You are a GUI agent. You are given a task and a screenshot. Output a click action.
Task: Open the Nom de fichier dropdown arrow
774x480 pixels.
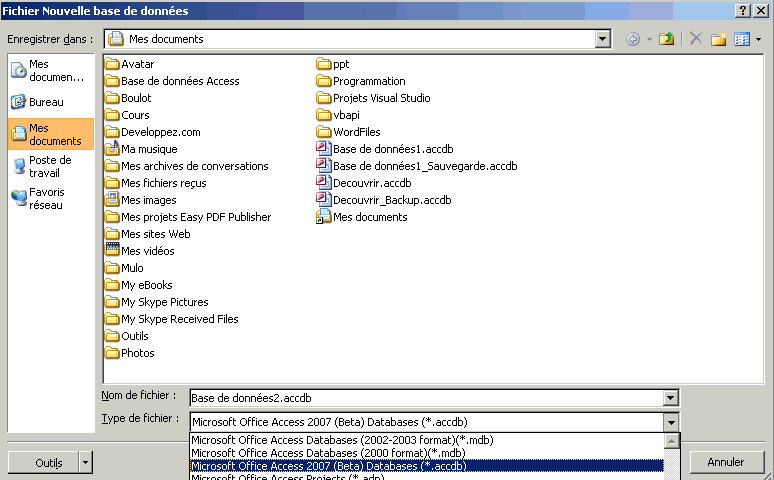tap(670, 398)
